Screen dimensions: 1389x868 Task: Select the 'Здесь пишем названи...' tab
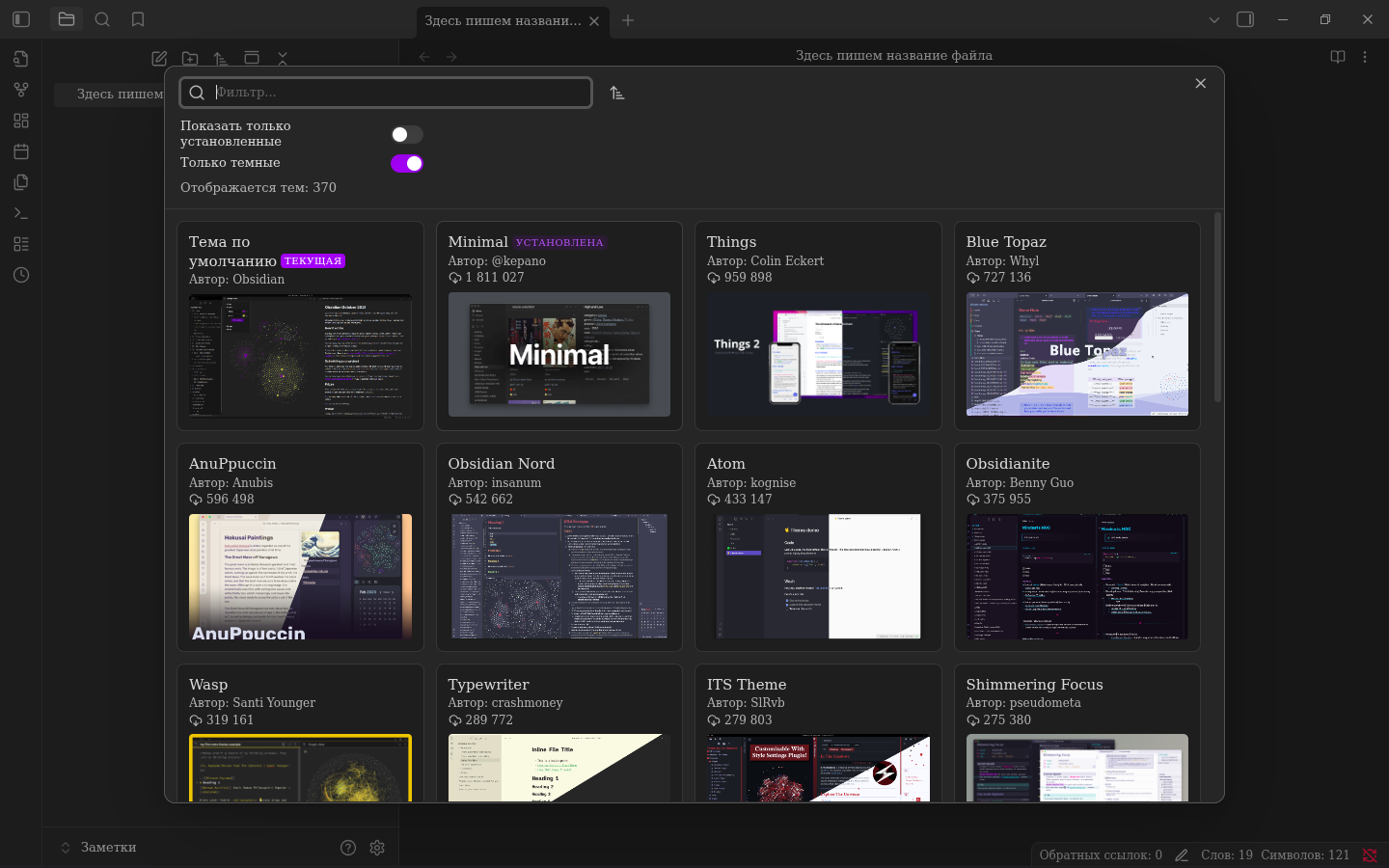tap(503, 20)
